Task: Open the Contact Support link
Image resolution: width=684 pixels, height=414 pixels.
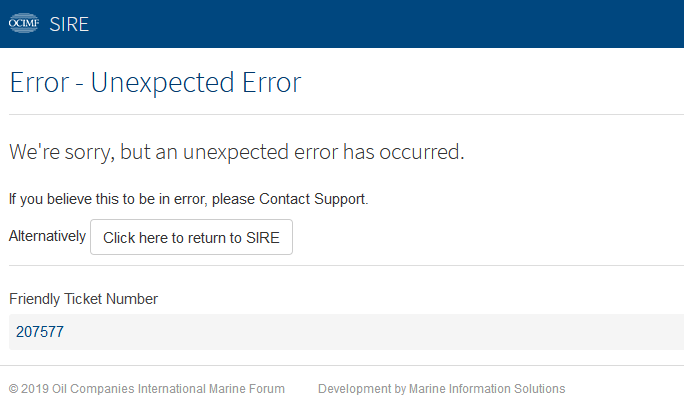Action: [313, 199]
